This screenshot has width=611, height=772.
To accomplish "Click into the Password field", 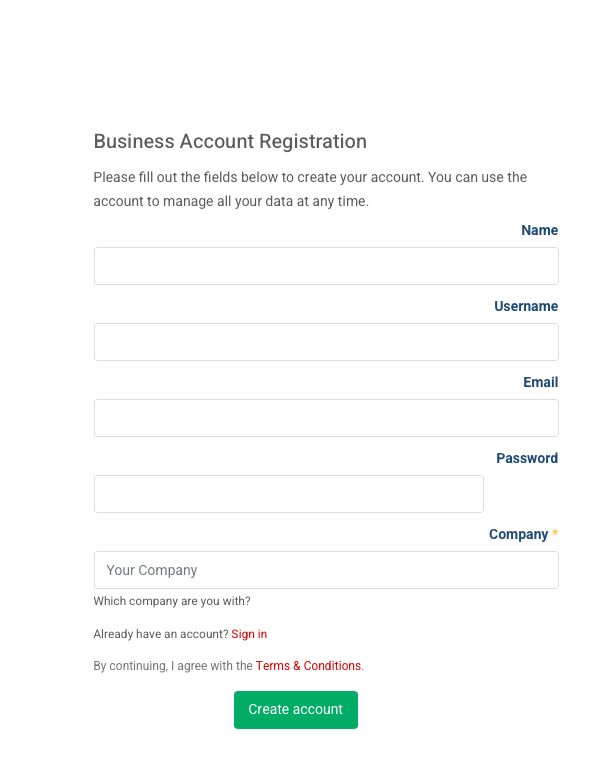I will coord(288,494).
